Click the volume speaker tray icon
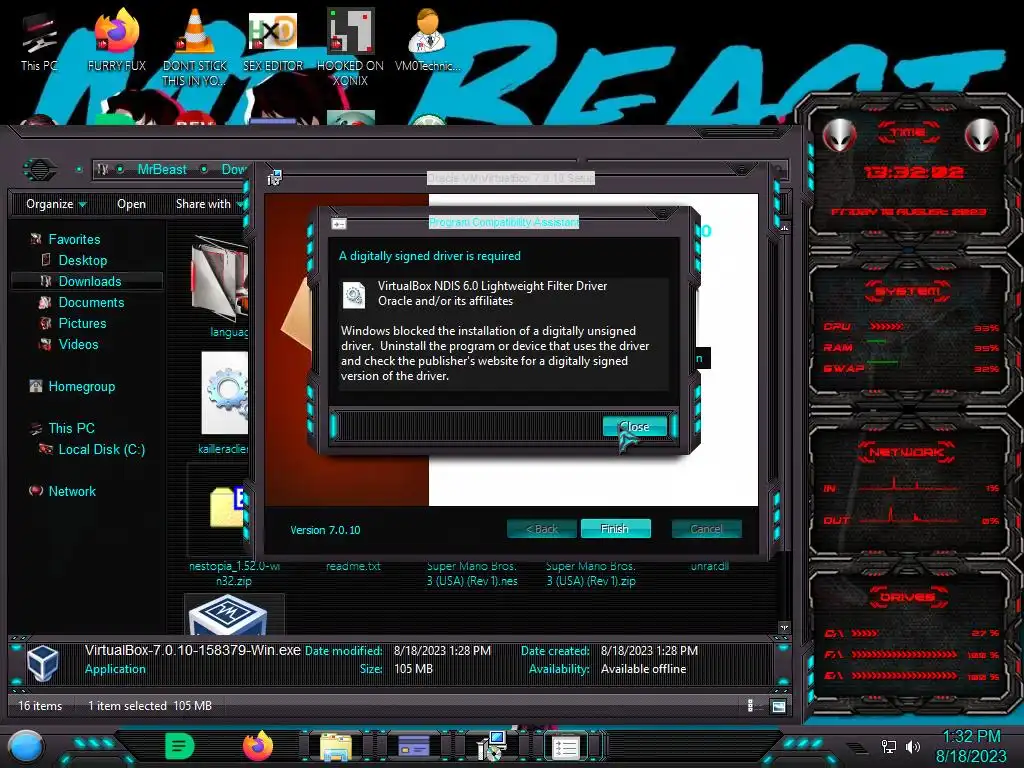Viewport: 1024px width, 768px height. pyautogui.click(x=912, y=746)
